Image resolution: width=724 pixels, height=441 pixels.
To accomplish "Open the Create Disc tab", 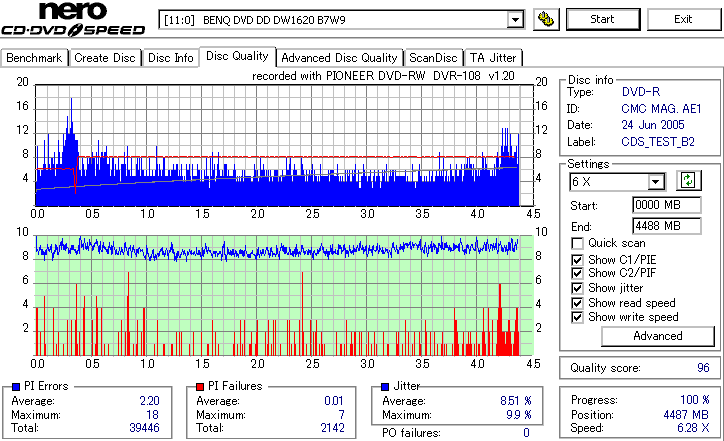I will tap(105, 58).
